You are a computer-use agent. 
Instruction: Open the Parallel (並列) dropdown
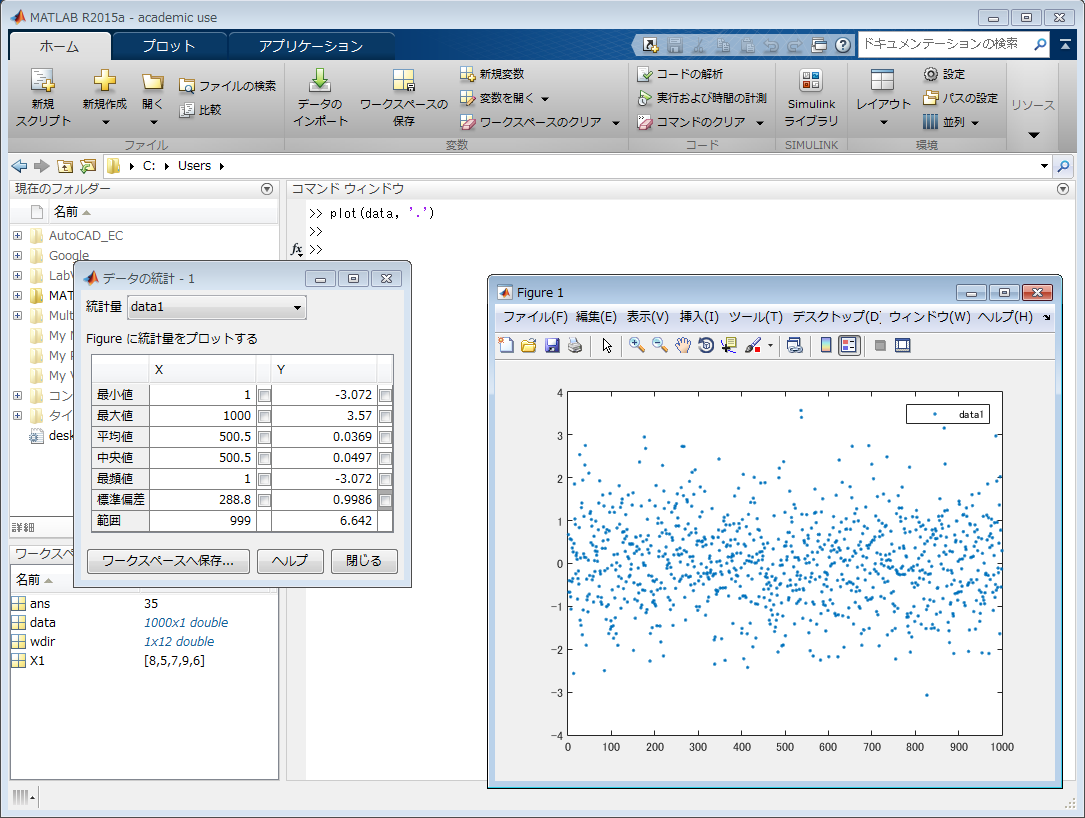952,122
